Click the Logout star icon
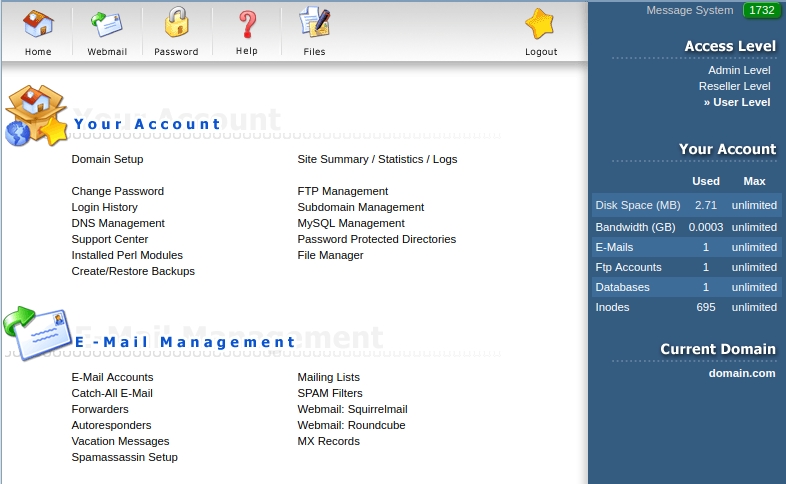786x484 pixels. [541, 23]
